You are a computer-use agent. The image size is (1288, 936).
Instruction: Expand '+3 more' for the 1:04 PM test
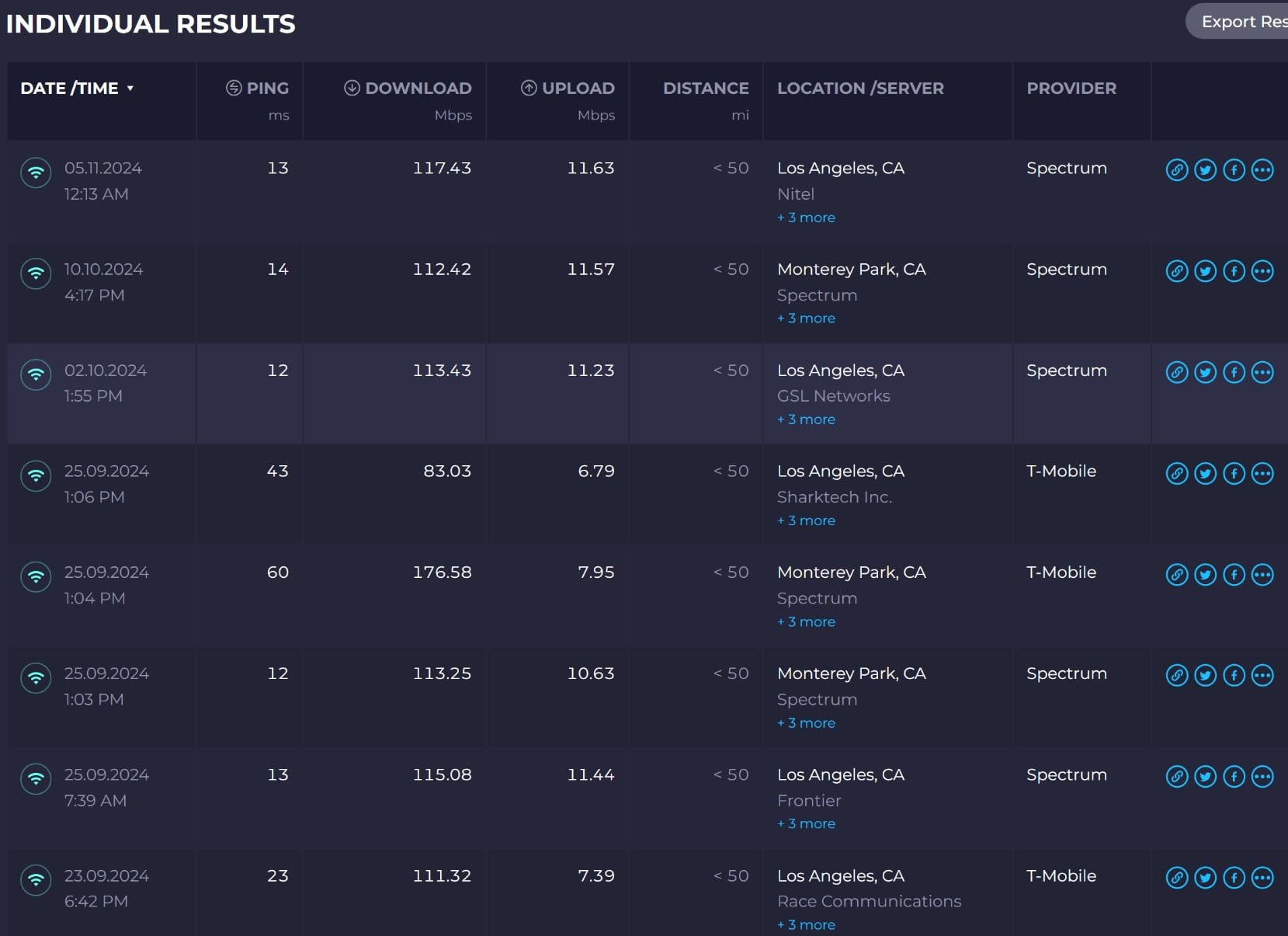[807, 621]
